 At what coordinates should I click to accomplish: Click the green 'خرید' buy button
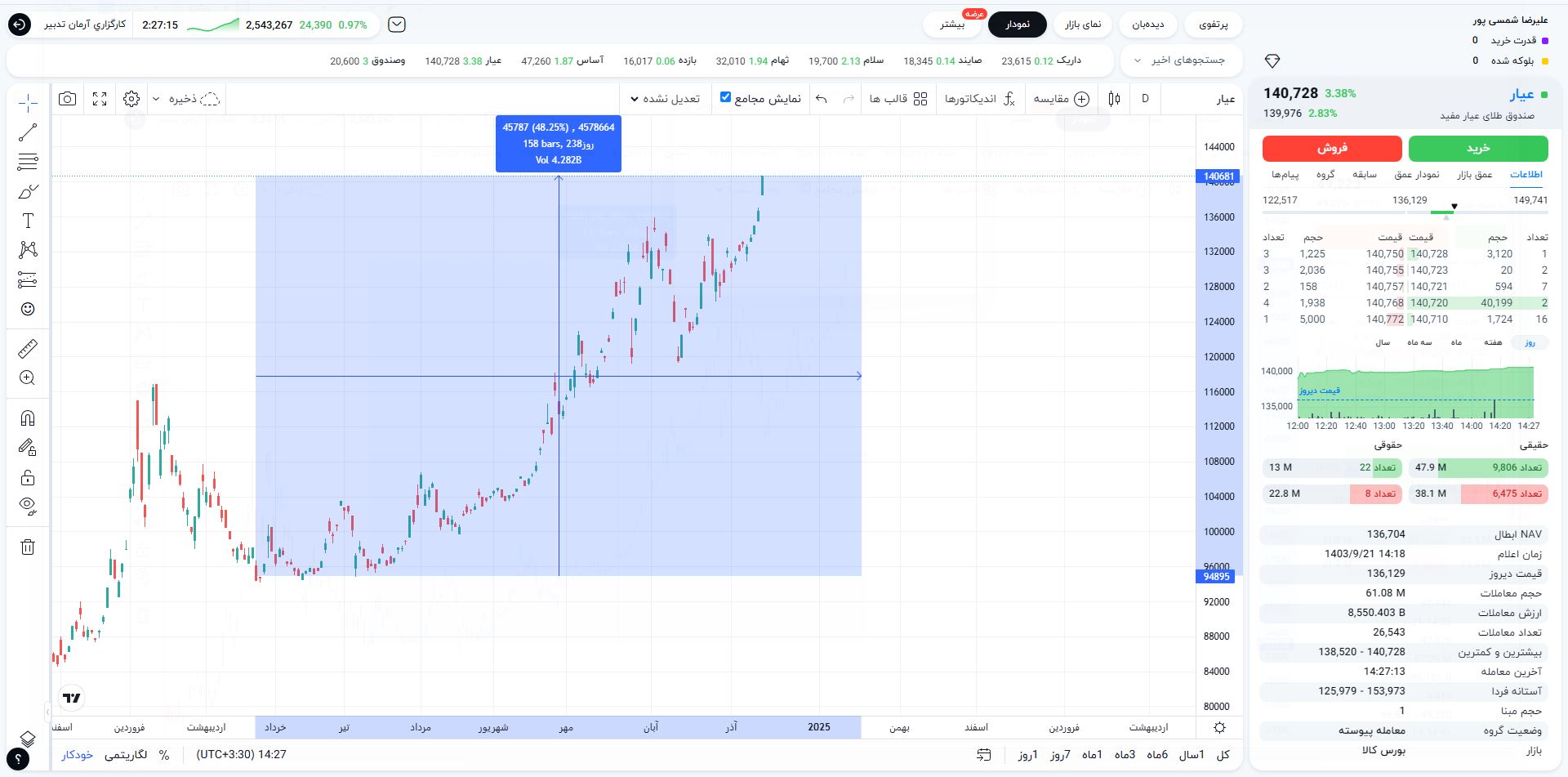tap(1478, 148)
